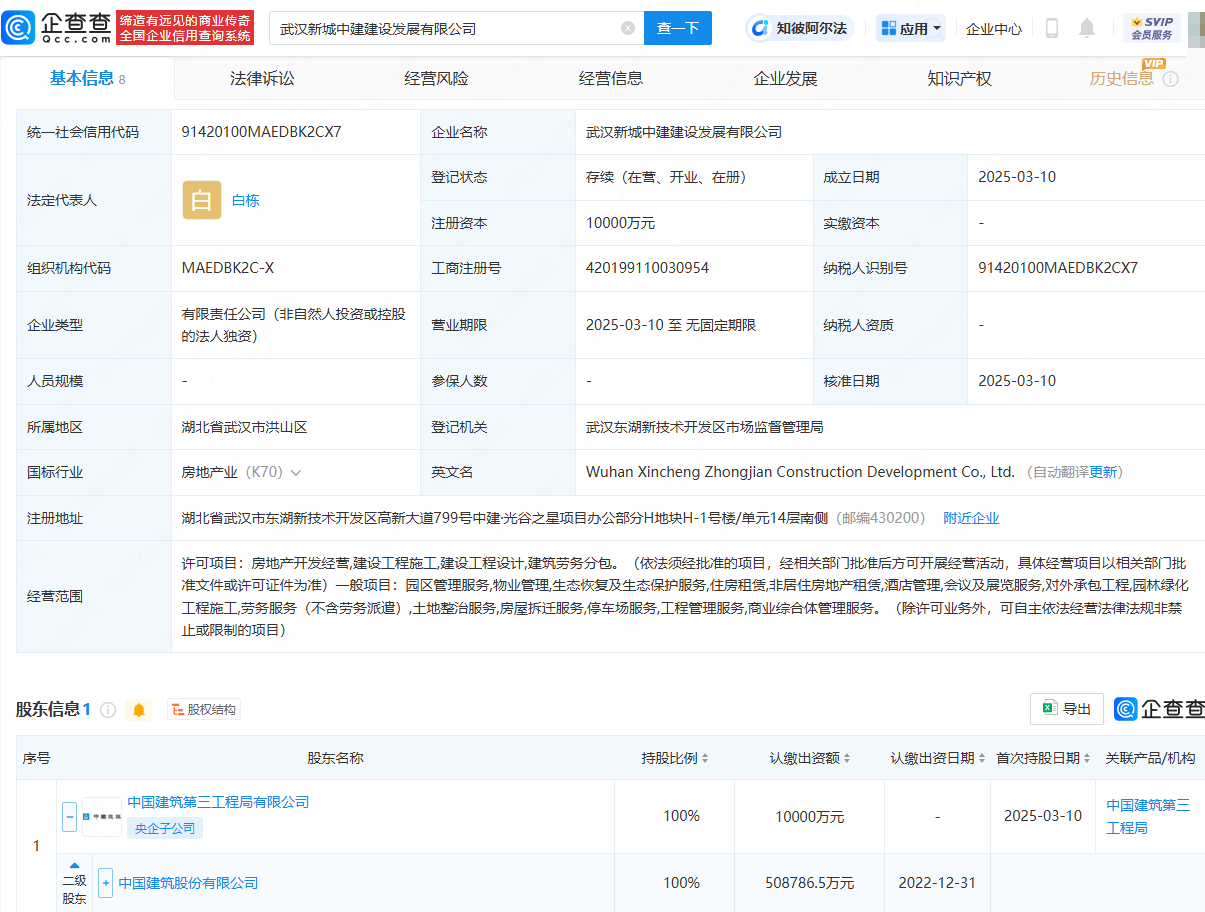Screen dimensions: 1205x912
Task: Collapse 二级股东 section arrow
Action: (x=75, y=865)
